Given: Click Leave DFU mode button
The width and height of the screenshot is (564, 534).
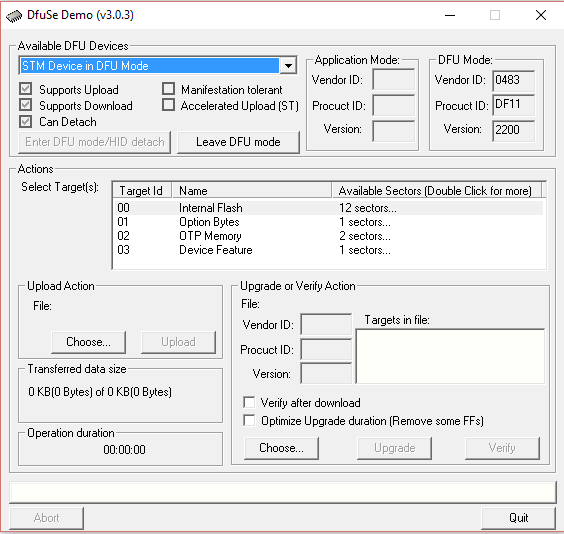Looking at the screenshot, I should (x=238, y=142).
